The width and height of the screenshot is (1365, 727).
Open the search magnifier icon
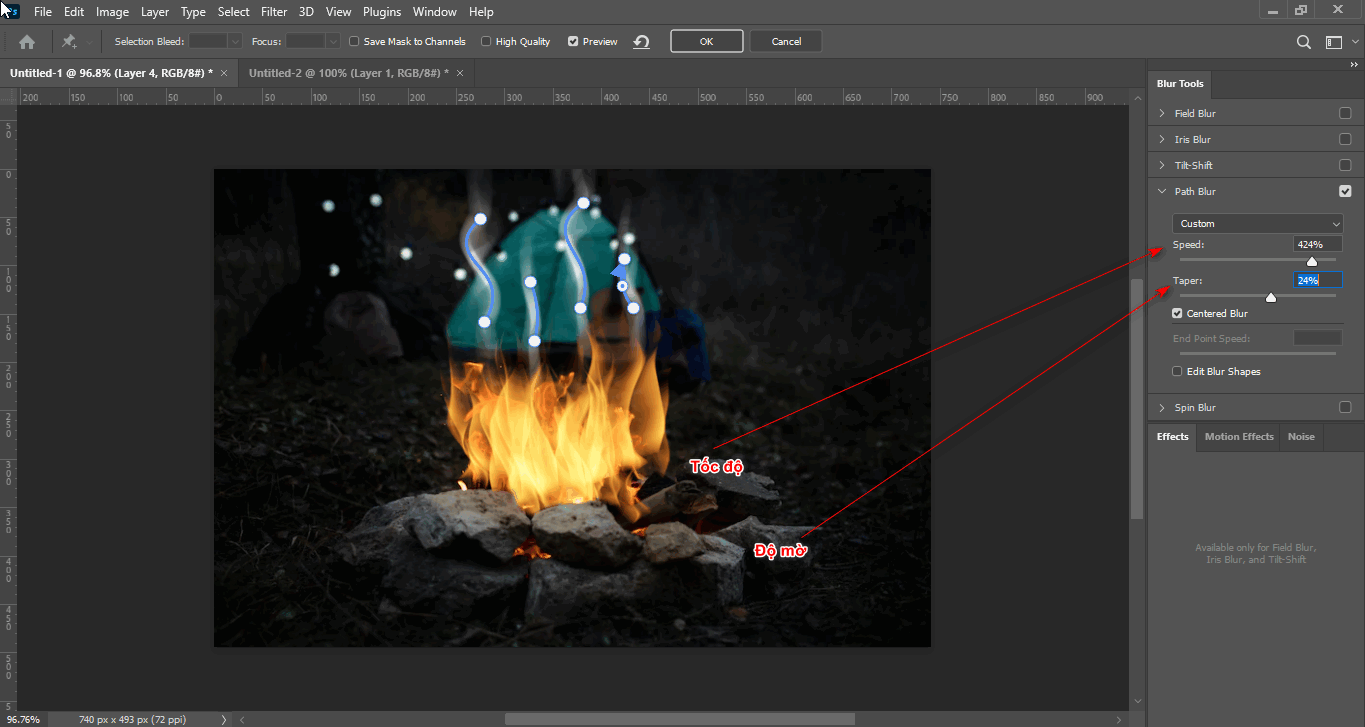click(1303, 41)
